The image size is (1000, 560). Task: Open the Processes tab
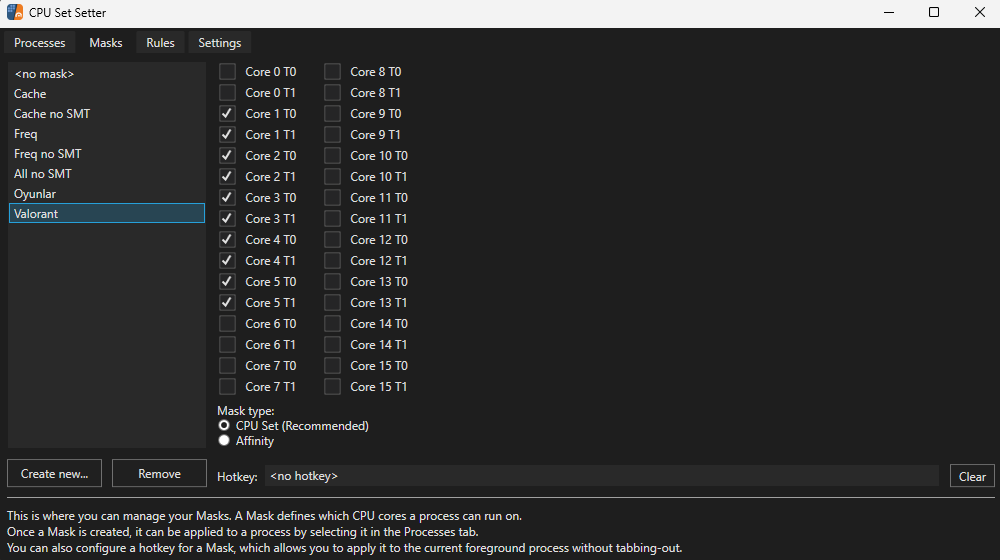point(40,43)
